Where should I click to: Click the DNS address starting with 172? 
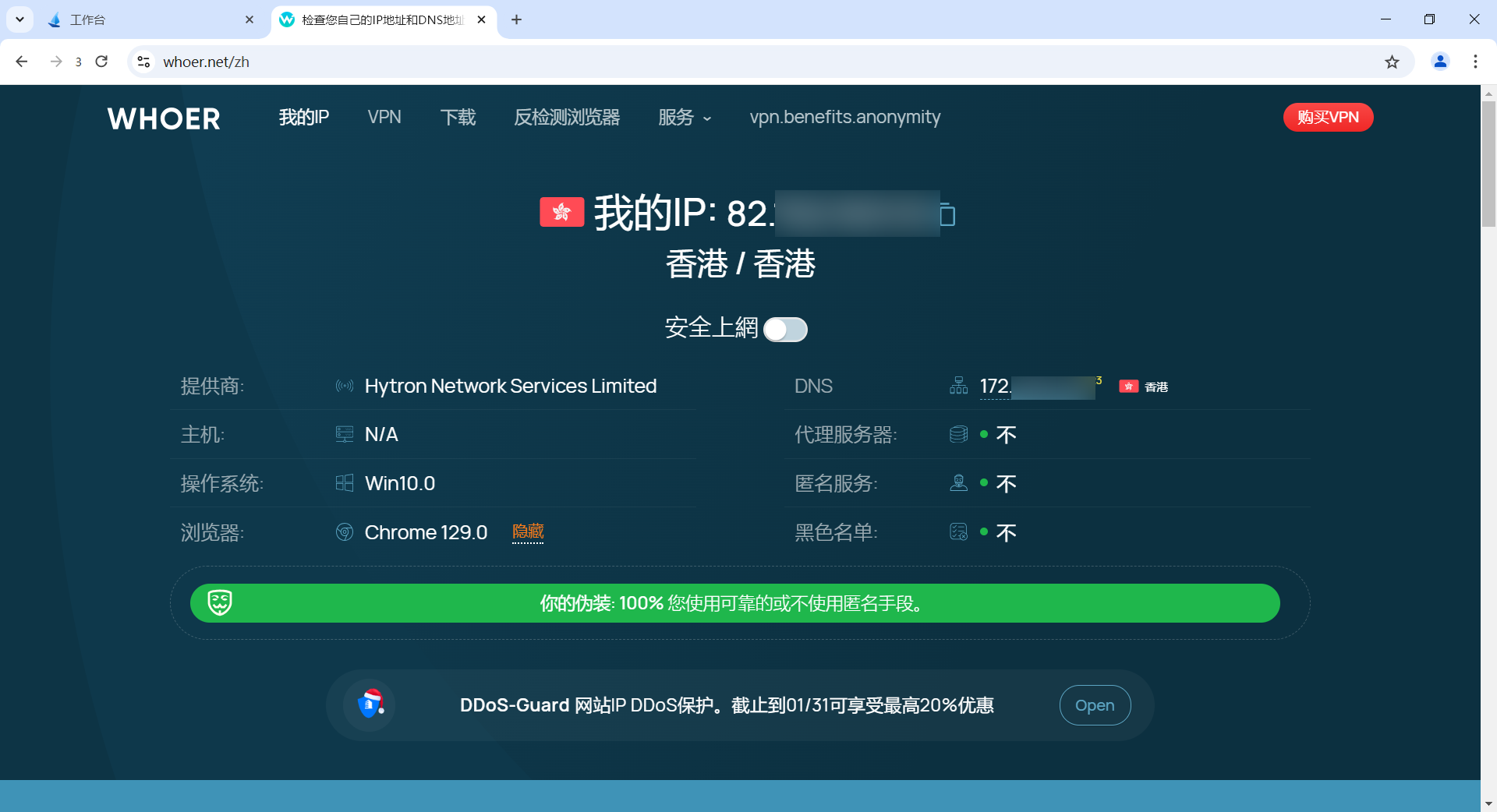1037,387
